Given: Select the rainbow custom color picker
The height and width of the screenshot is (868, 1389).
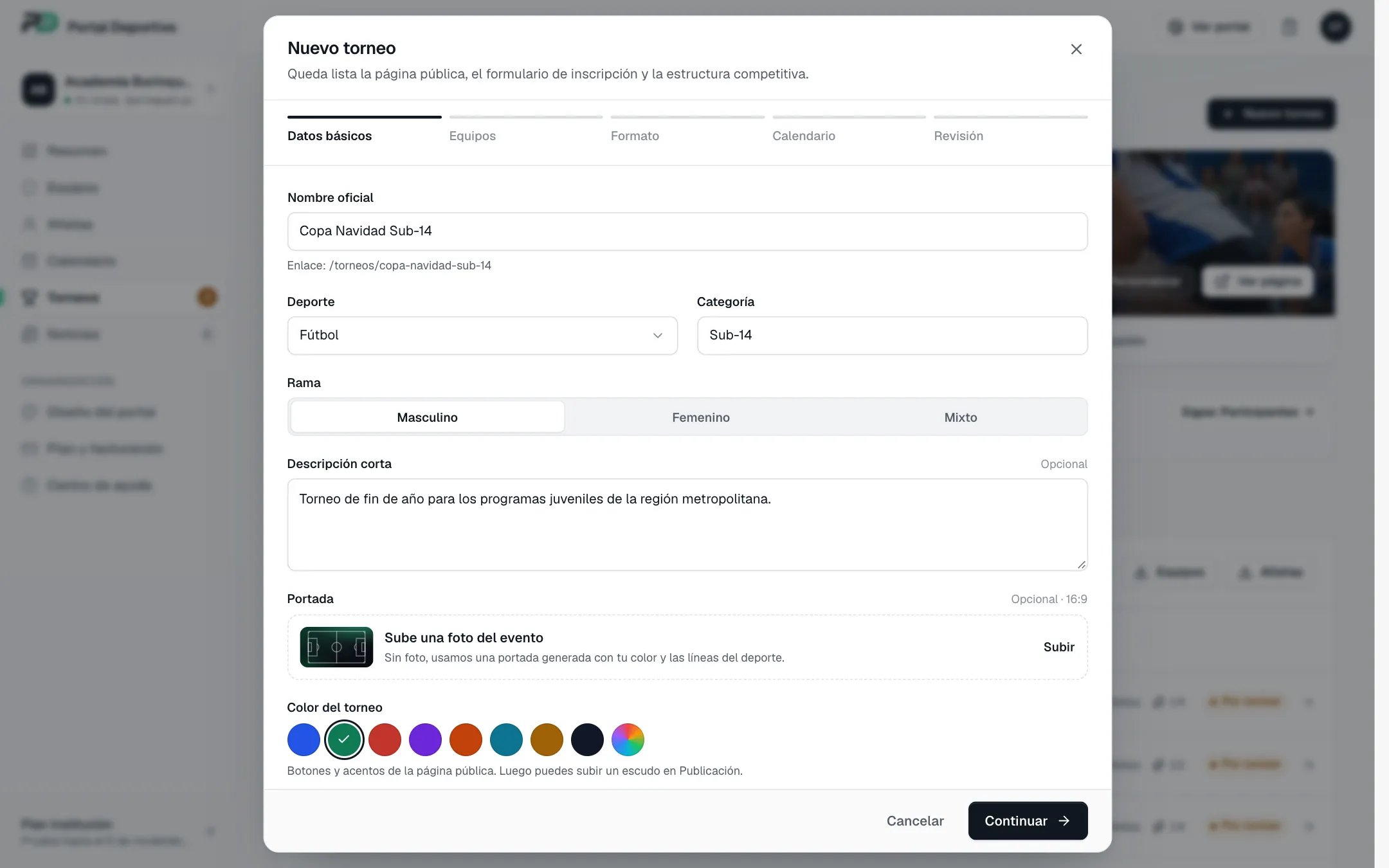Looking at the screenshot, I should [628, 739].
